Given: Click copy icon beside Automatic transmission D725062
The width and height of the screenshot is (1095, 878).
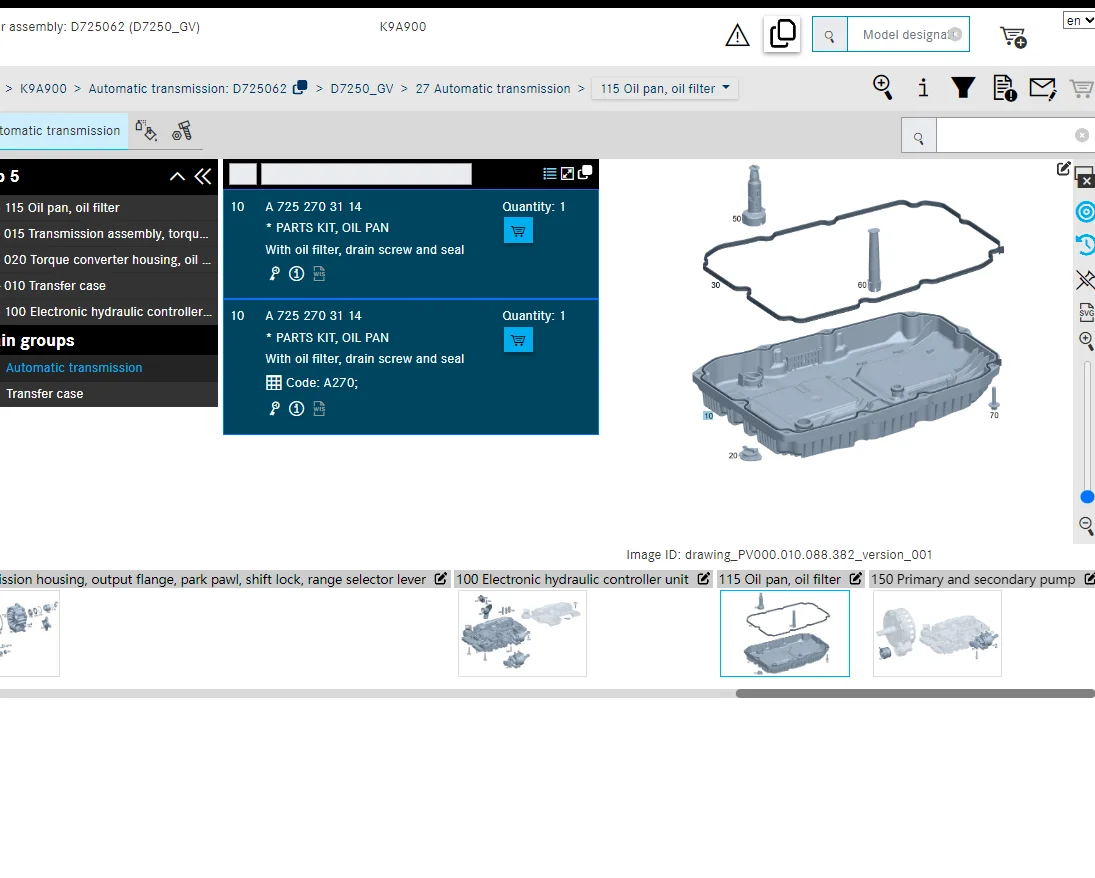Looking at the screenshot, I should [x=300, y=87].
